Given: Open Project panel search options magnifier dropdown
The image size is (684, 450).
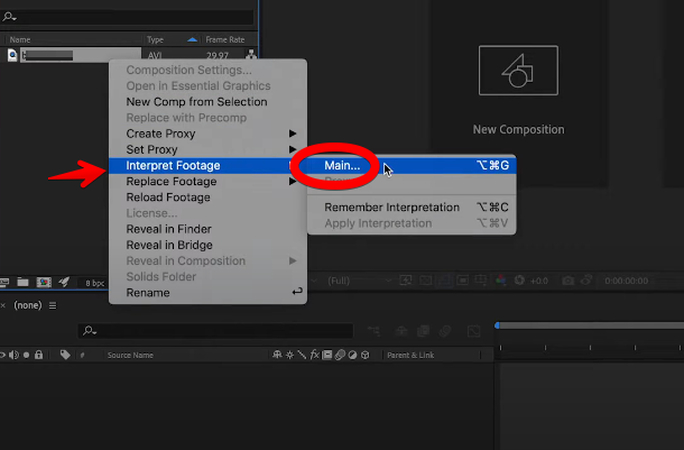Looking at the screenshot, I should [x=9, y=17].
